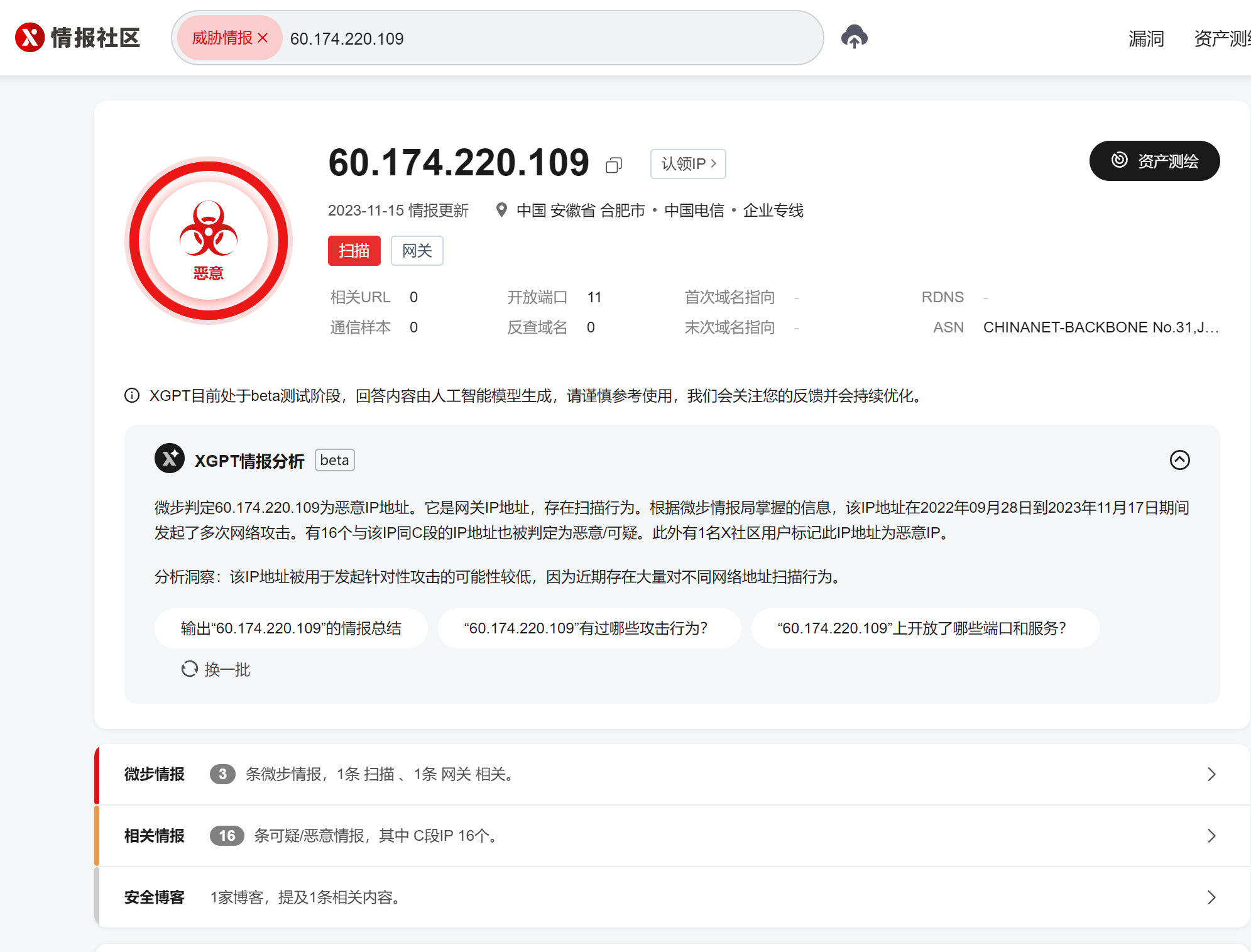Open the 漏洞 menu item
This screenshot has width=1251, height=952.
[x=1145, y=38]
